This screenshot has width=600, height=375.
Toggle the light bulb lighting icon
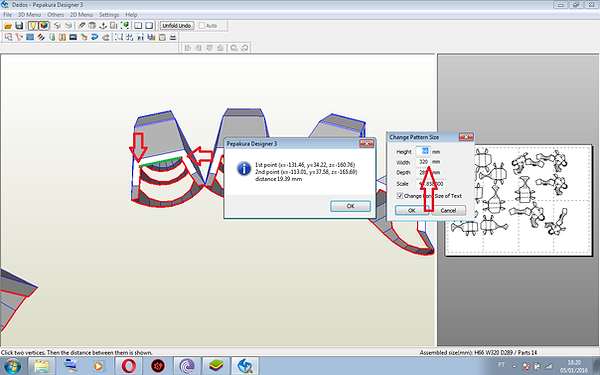tap(33, 26)
